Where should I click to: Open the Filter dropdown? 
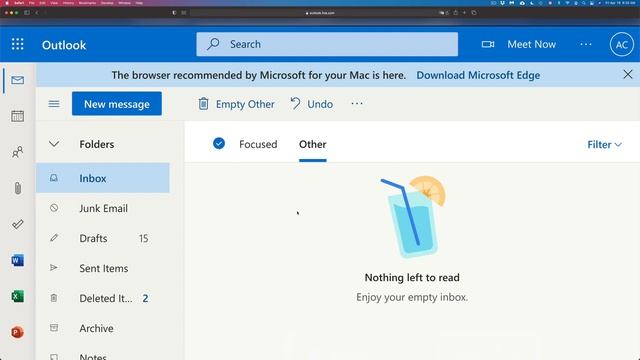(x=604, y=144)
